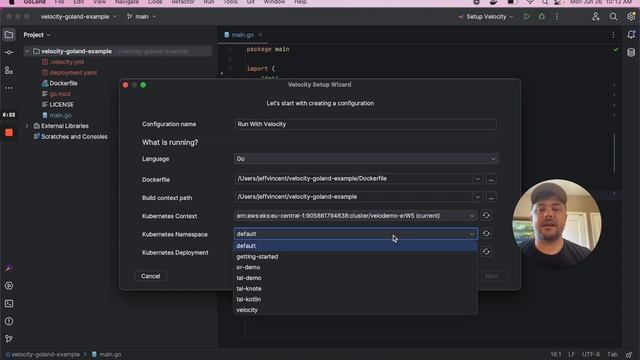This screenshot has height=360, width=640.
Task: Open the Code With Me icon
Action: (596, 17)
